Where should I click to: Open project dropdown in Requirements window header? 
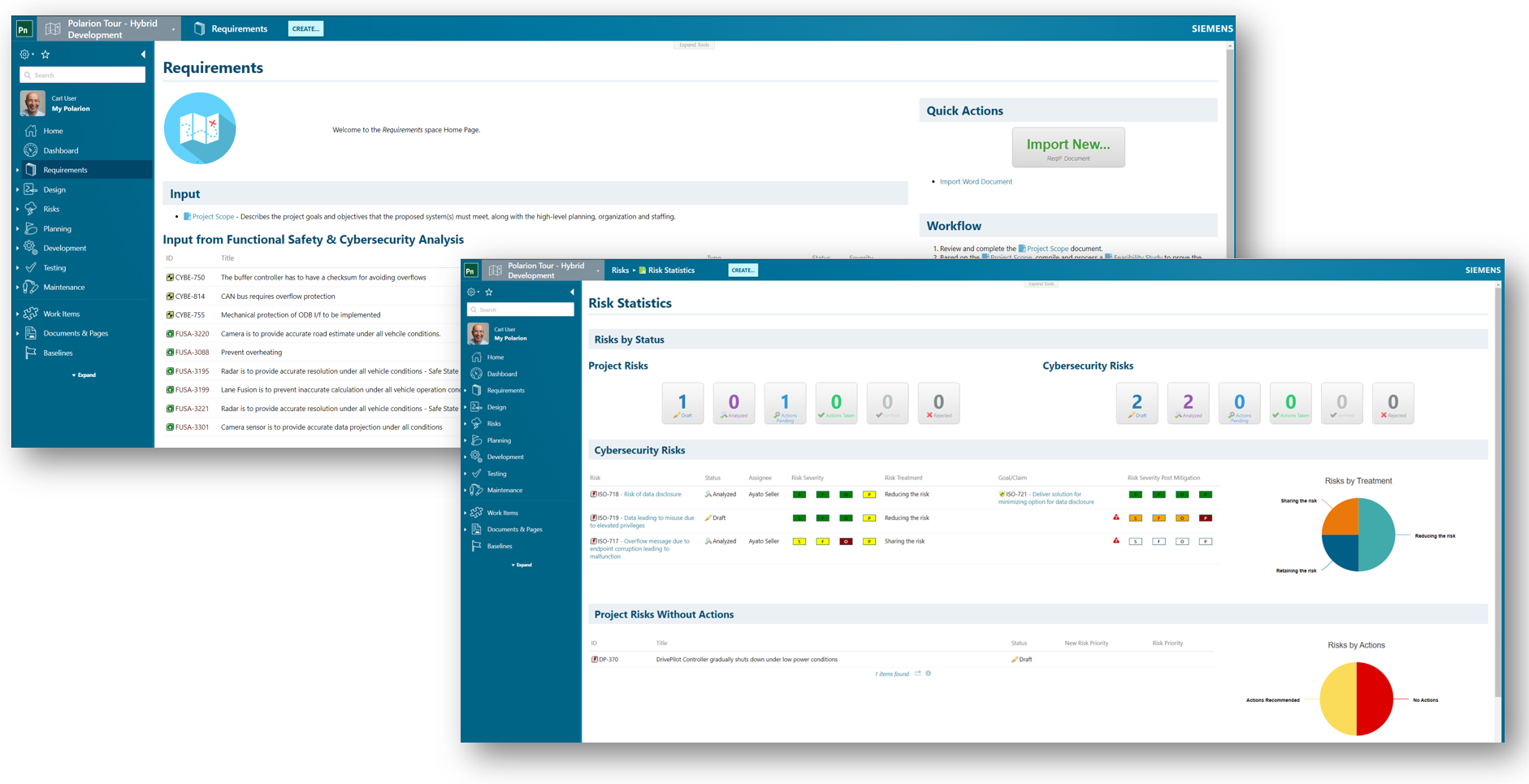(173, 29)
